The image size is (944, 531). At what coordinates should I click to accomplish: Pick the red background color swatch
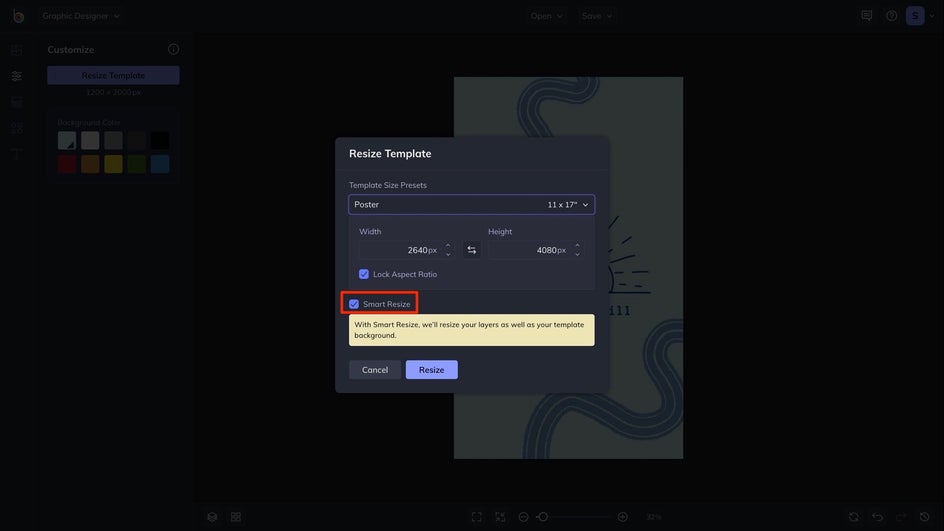(67, 164)
